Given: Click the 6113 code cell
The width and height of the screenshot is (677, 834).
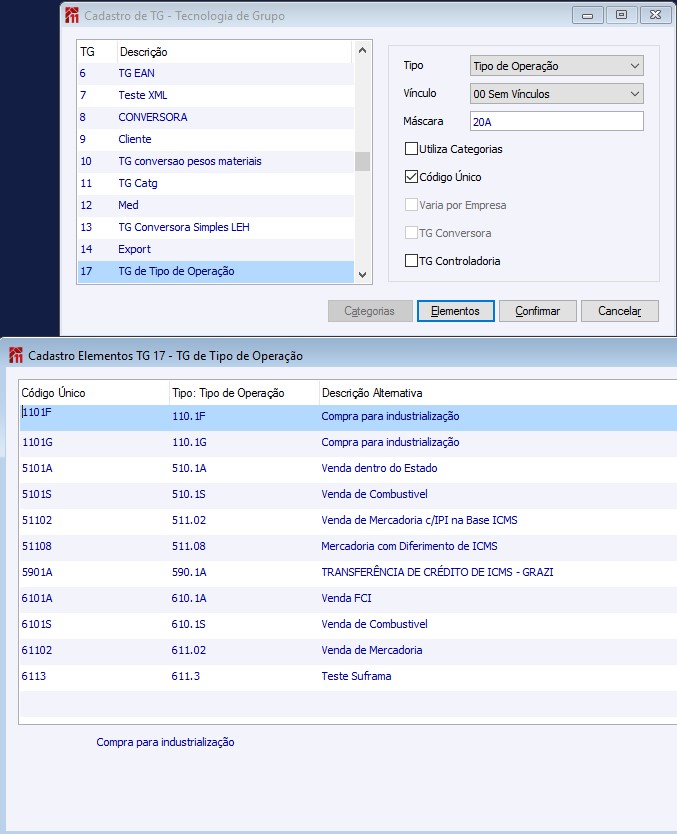Looking at the screenshot, I should coord(94,677).
